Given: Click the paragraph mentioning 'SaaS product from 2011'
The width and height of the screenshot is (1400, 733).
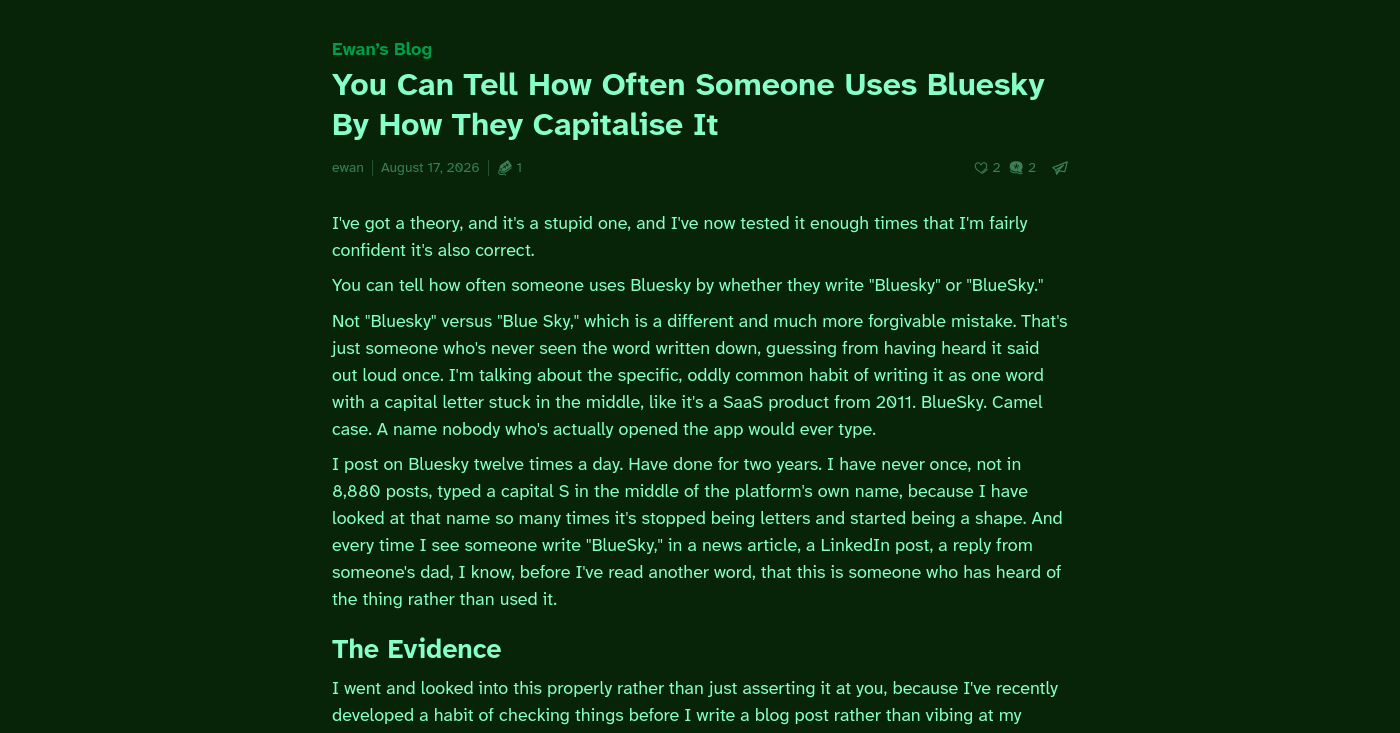Looking at the screenshot, I should coord(700,375).
